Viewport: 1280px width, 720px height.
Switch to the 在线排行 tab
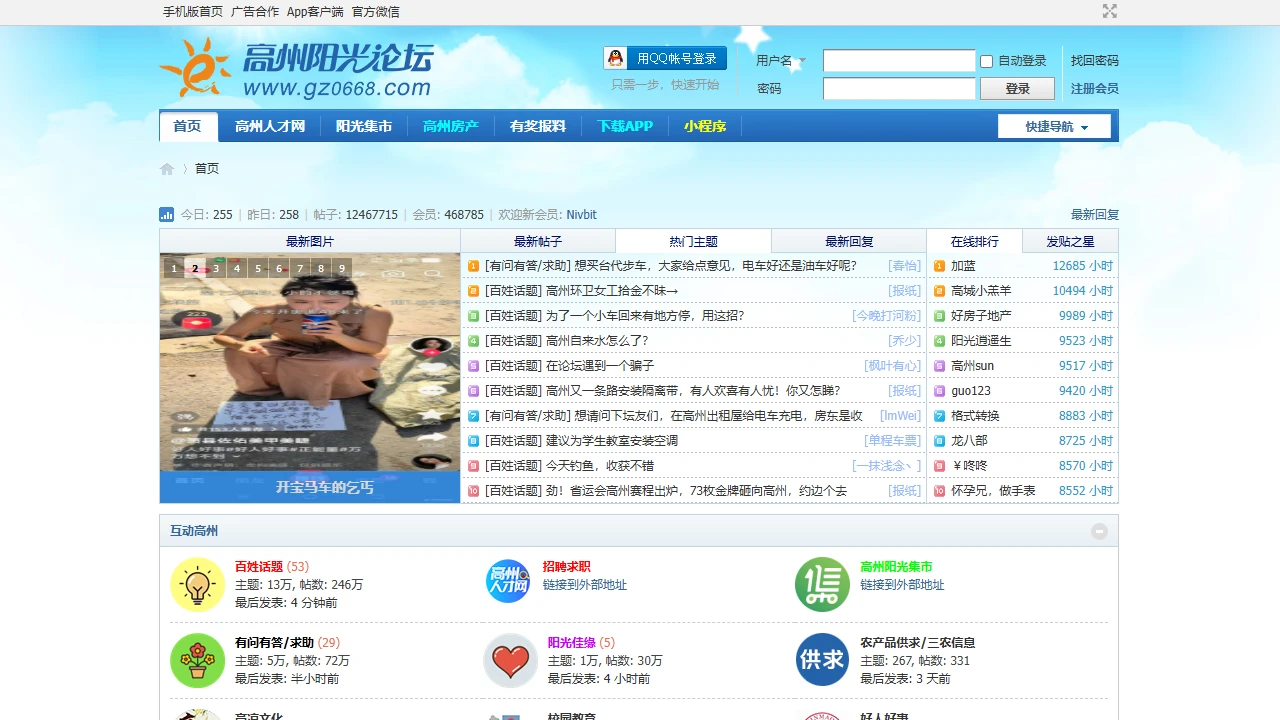(x=975, y=241)
